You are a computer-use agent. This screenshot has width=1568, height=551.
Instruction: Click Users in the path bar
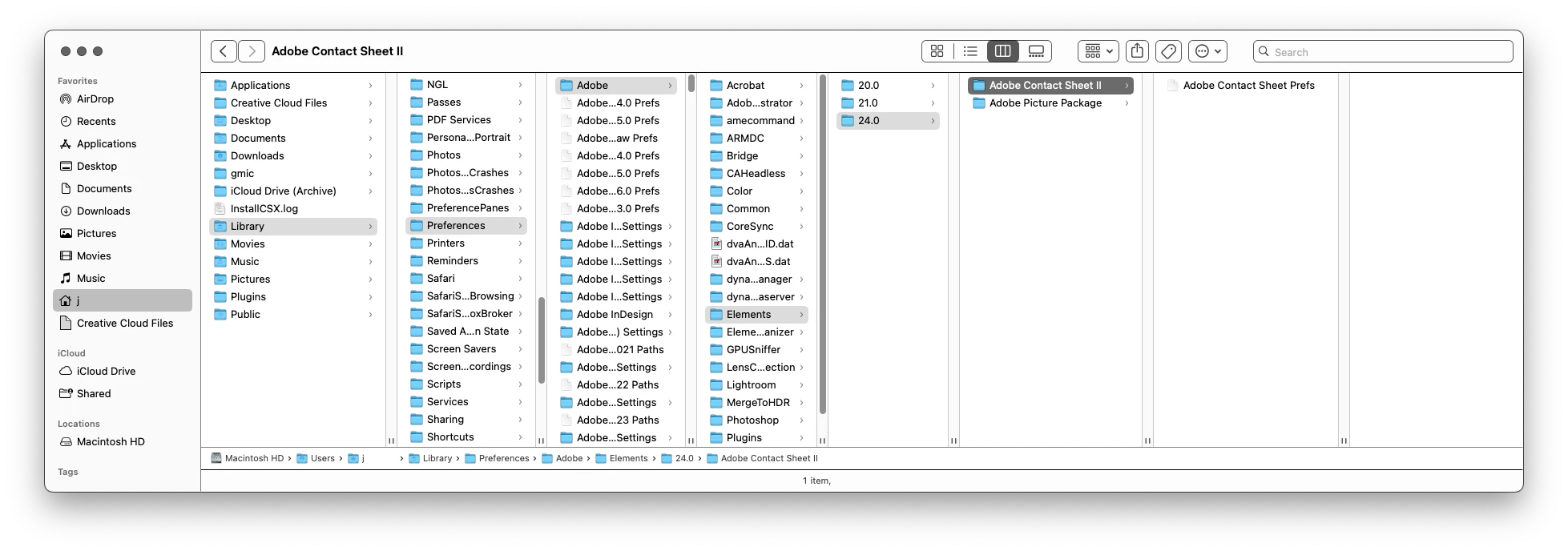tap(316, 459)
